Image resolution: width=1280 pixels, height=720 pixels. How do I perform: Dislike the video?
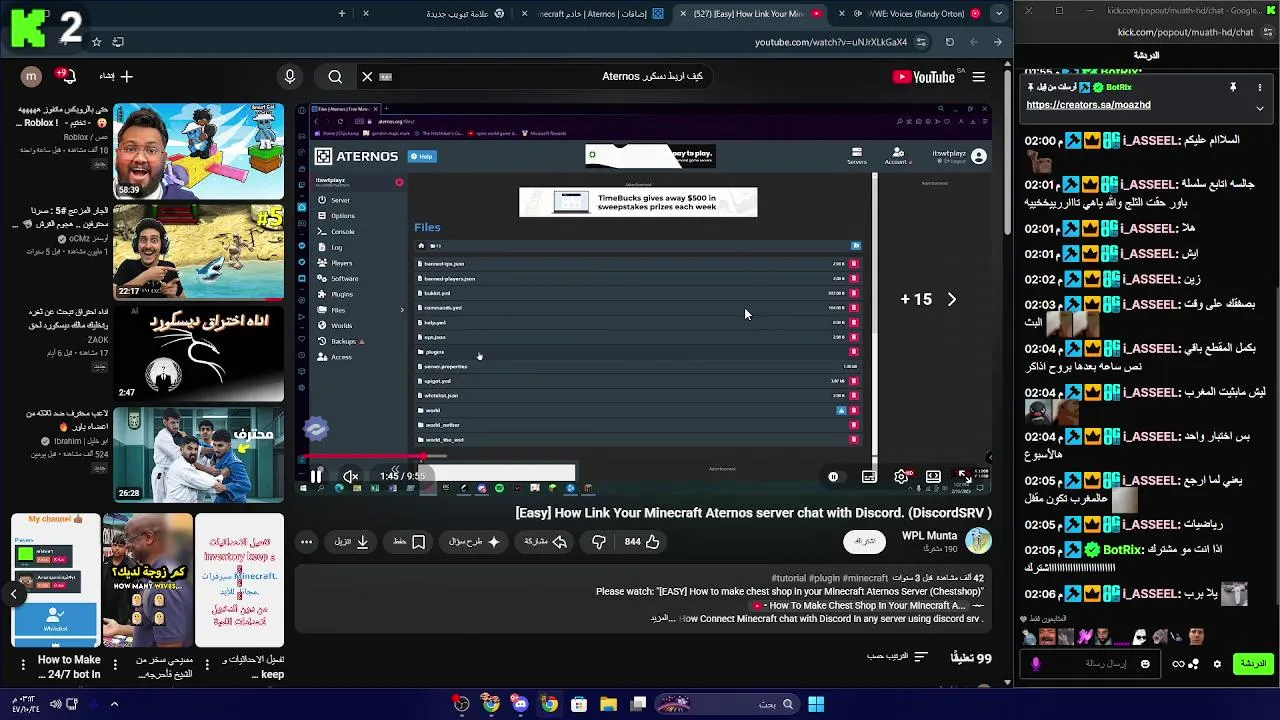point(598,542)
